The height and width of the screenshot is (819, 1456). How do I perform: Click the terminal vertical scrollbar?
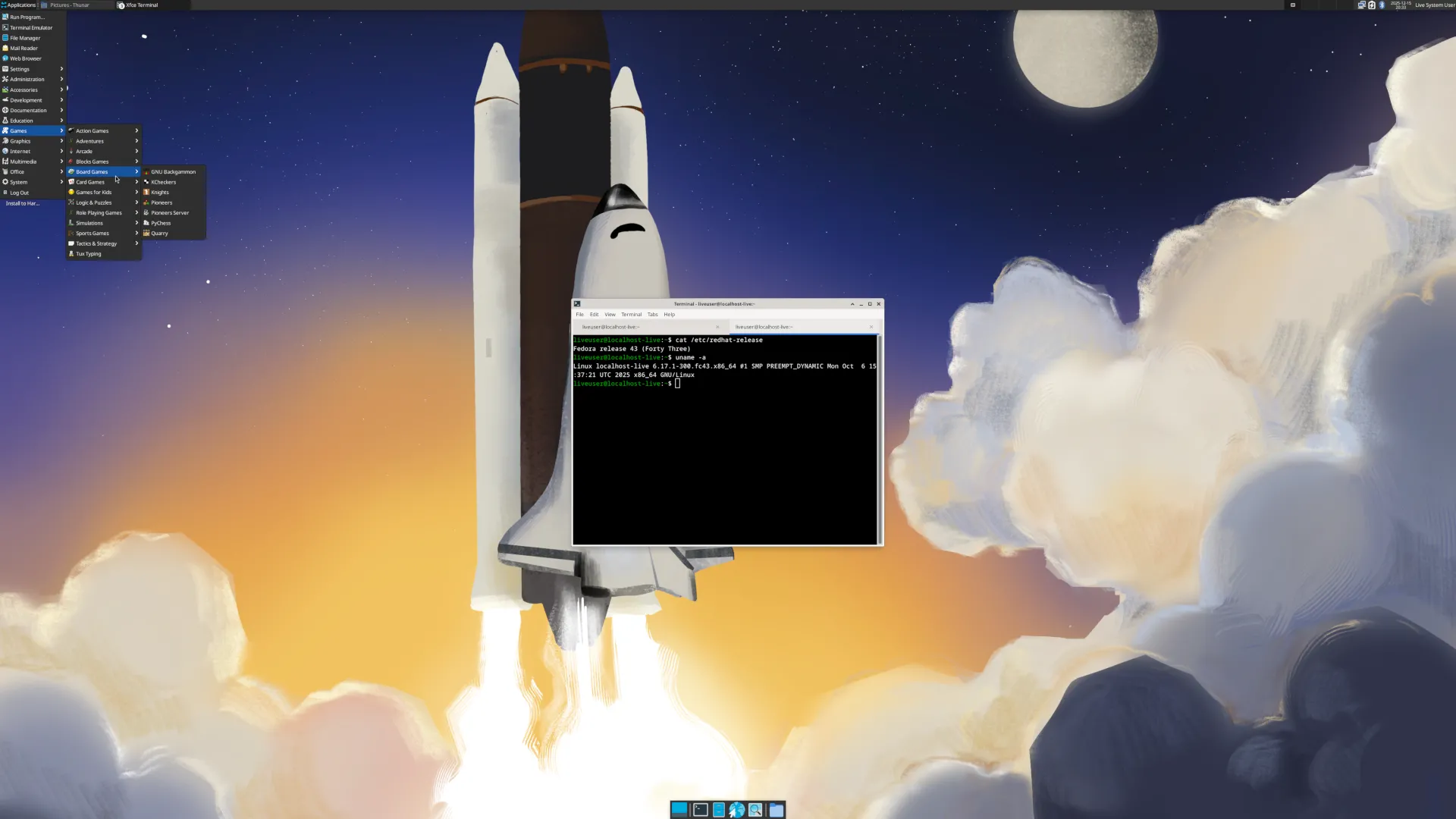(880, 440)
